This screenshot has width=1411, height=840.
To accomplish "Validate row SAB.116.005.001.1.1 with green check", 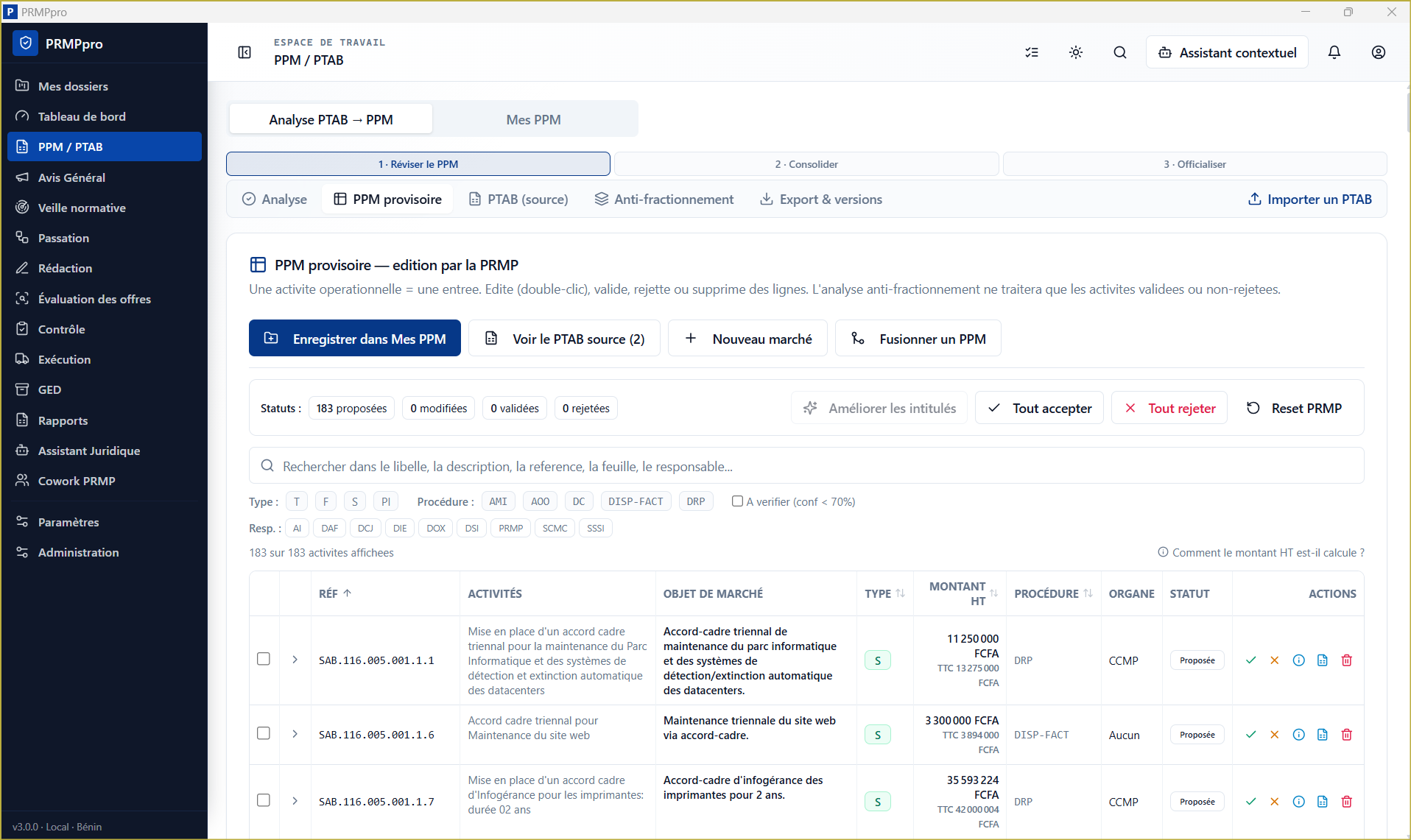I will (1250, 660).
